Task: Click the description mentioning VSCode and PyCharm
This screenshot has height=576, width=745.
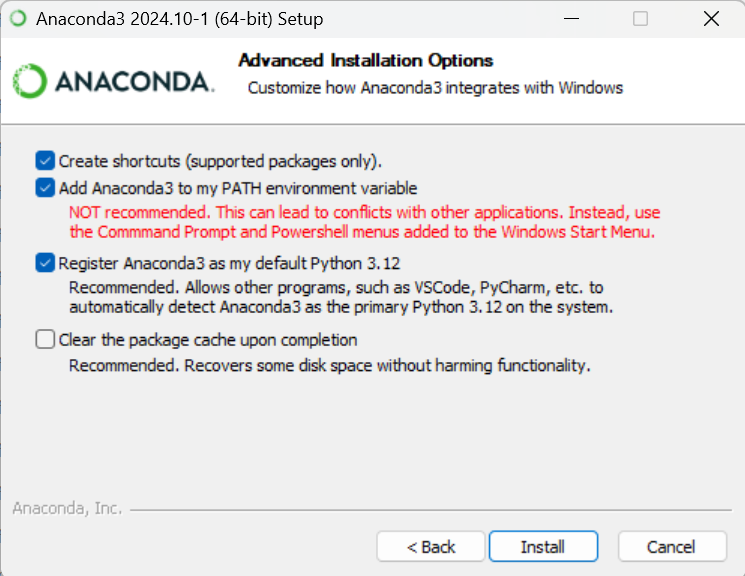Action: (340, 297)
